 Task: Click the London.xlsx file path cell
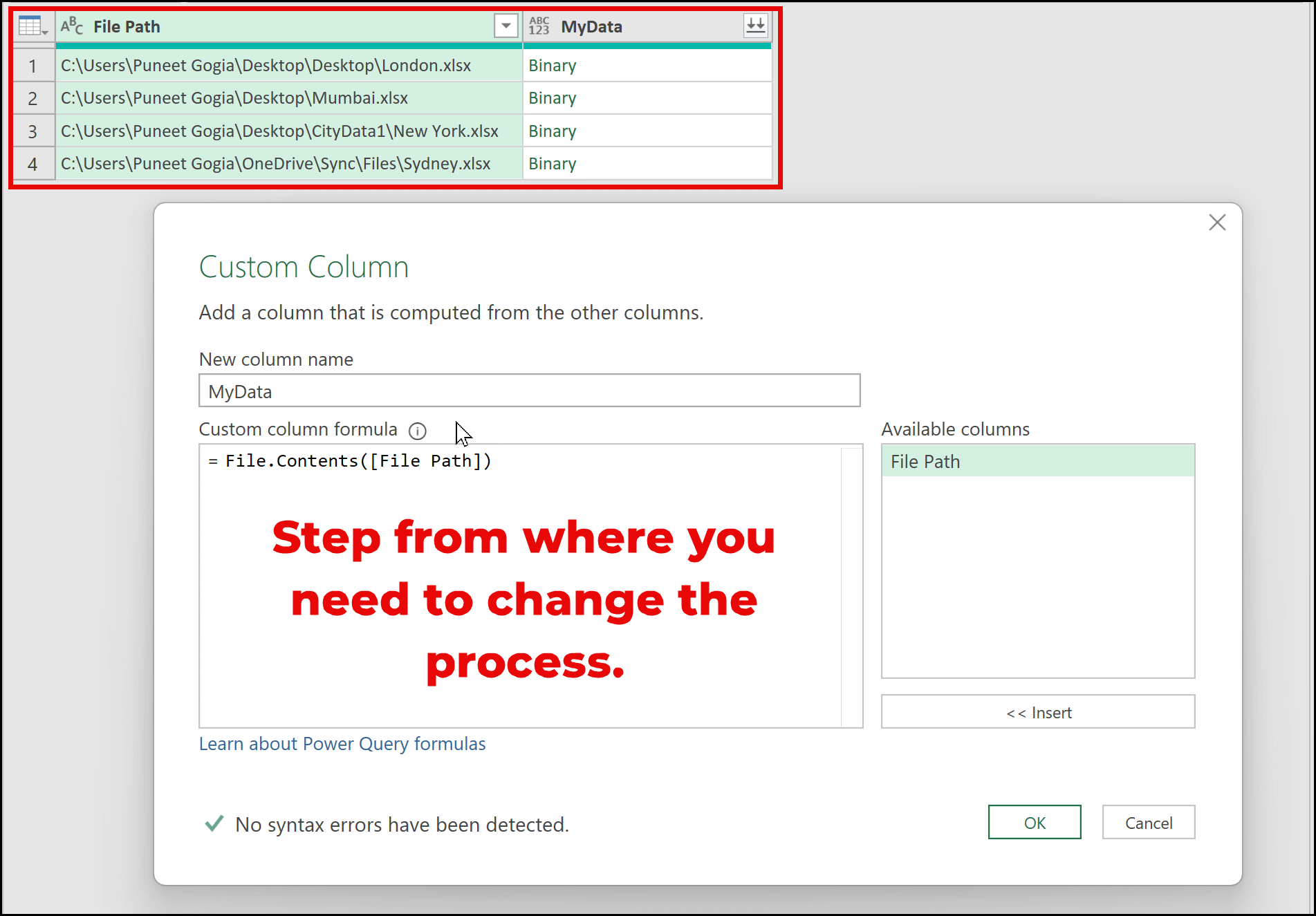pyautogui.click(x=266, y=66)
